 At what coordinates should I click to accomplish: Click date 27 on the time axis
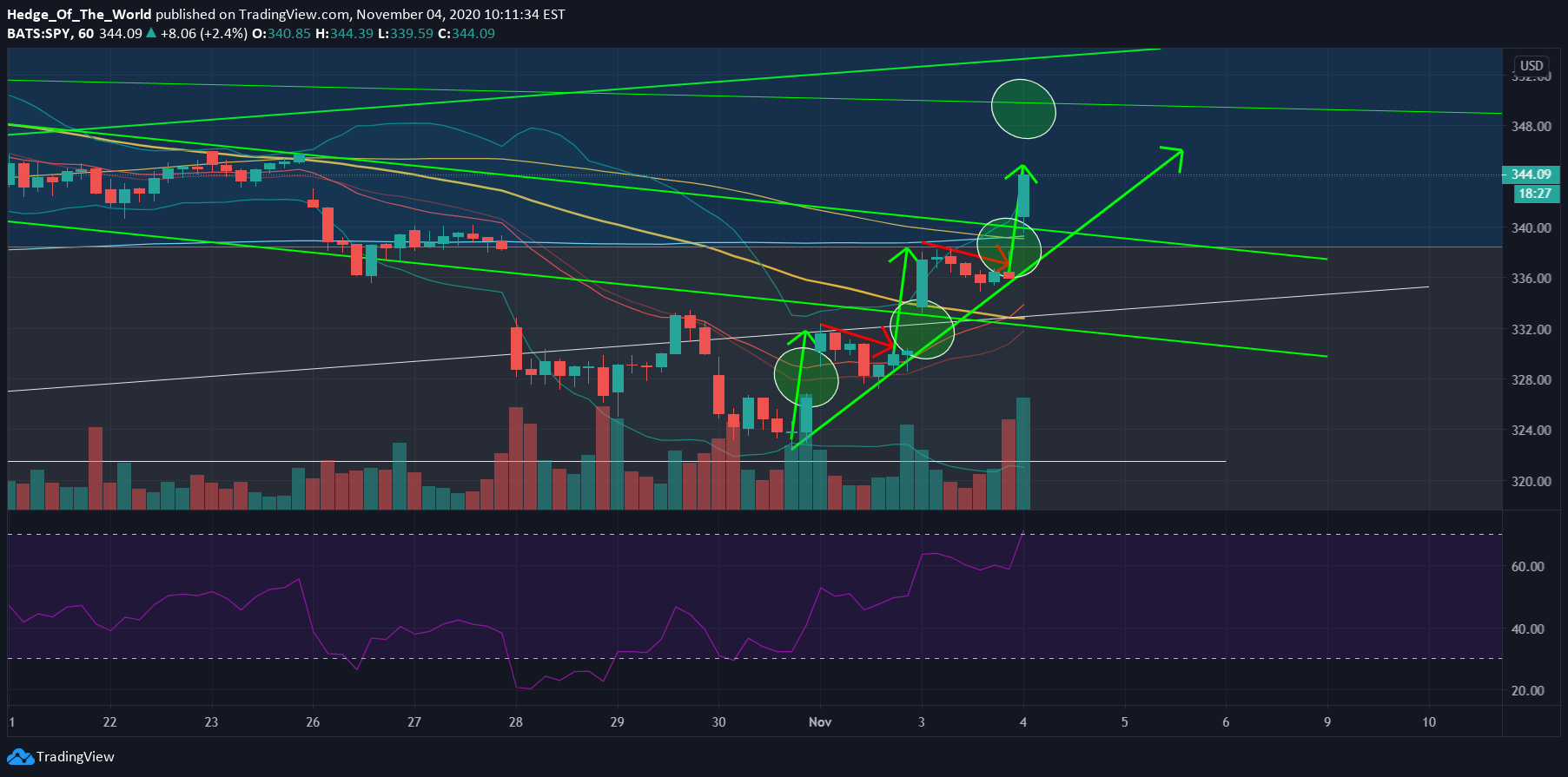point(414,722)
